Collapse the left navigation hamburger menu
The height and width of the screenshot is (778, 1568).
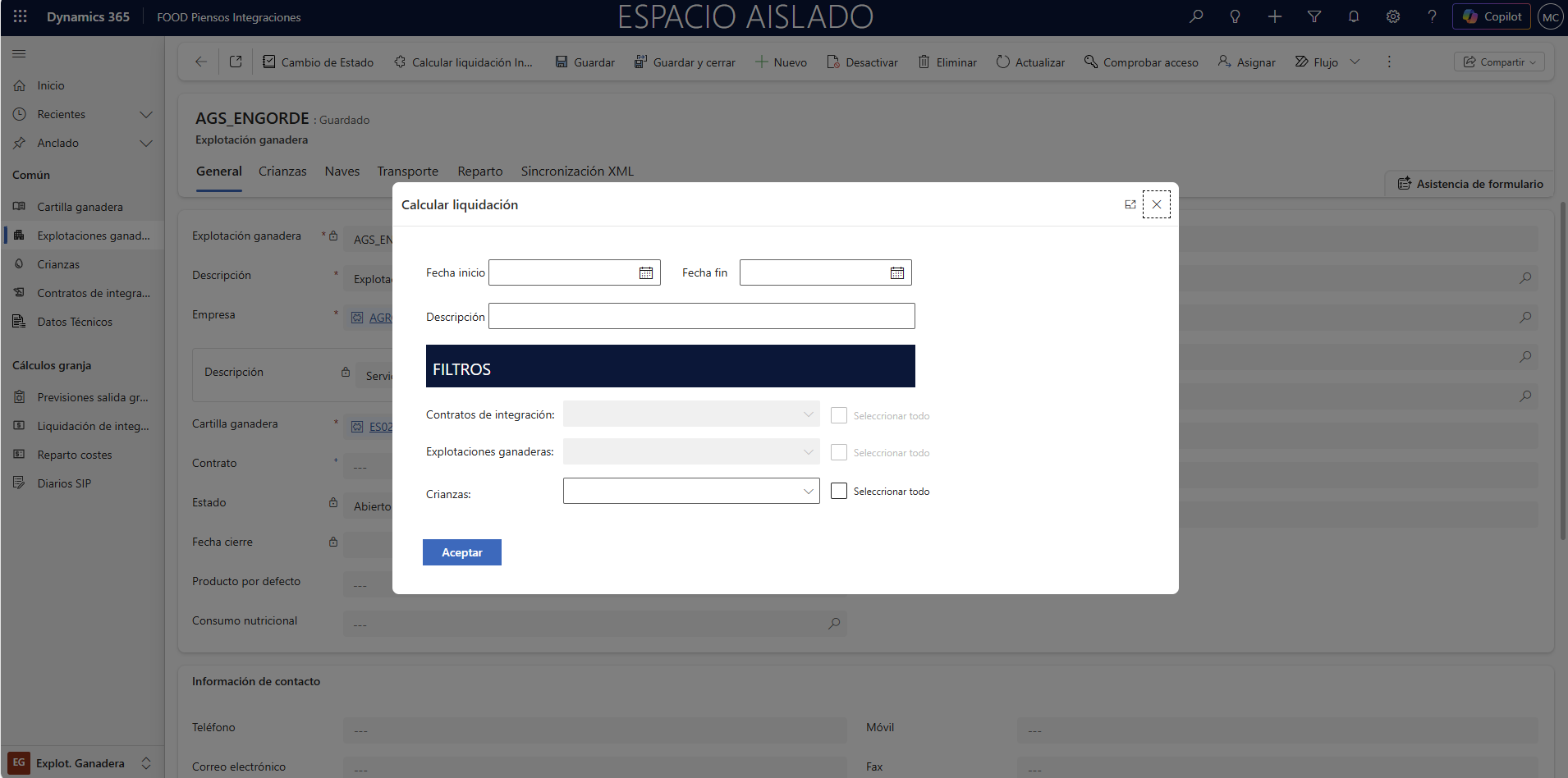[x=19, y=54]
